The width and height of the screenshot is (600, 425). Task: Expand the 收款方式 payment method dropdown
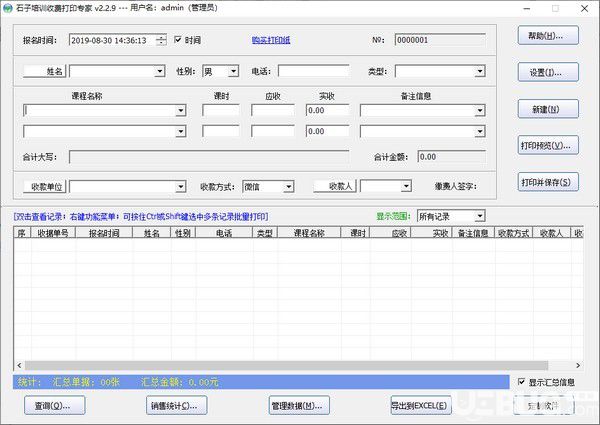289,187
